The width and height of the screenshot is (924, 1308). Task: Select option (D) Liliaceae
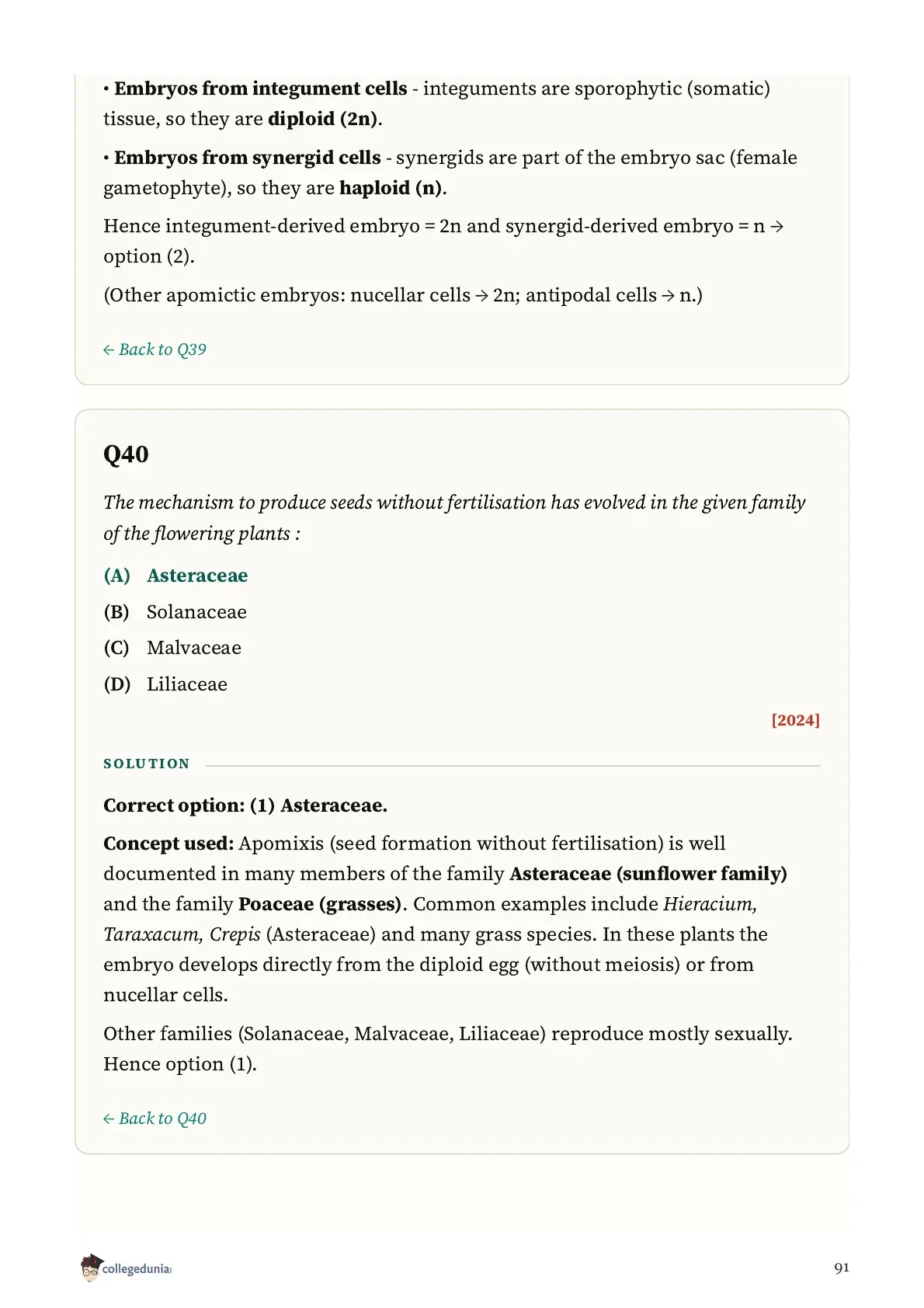coord(165,684)
